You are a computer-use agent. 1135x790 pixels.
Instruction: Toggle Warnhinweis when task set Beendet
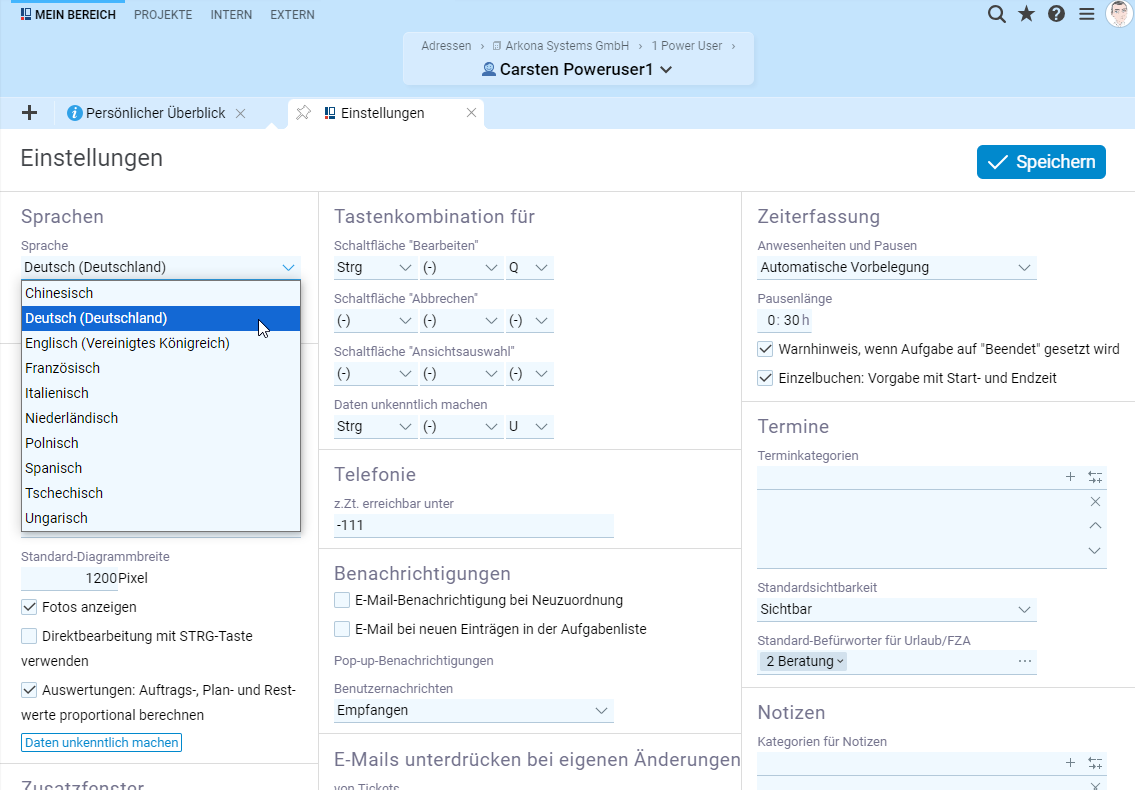coord(765,349)
